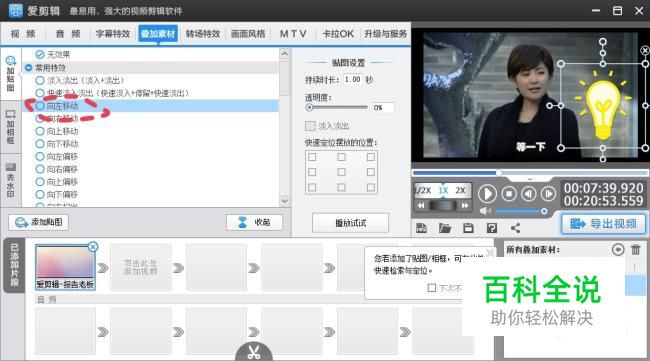Set playback speed to 1X
The height and width of the screenshot is (361, 650).
[444, 190]
